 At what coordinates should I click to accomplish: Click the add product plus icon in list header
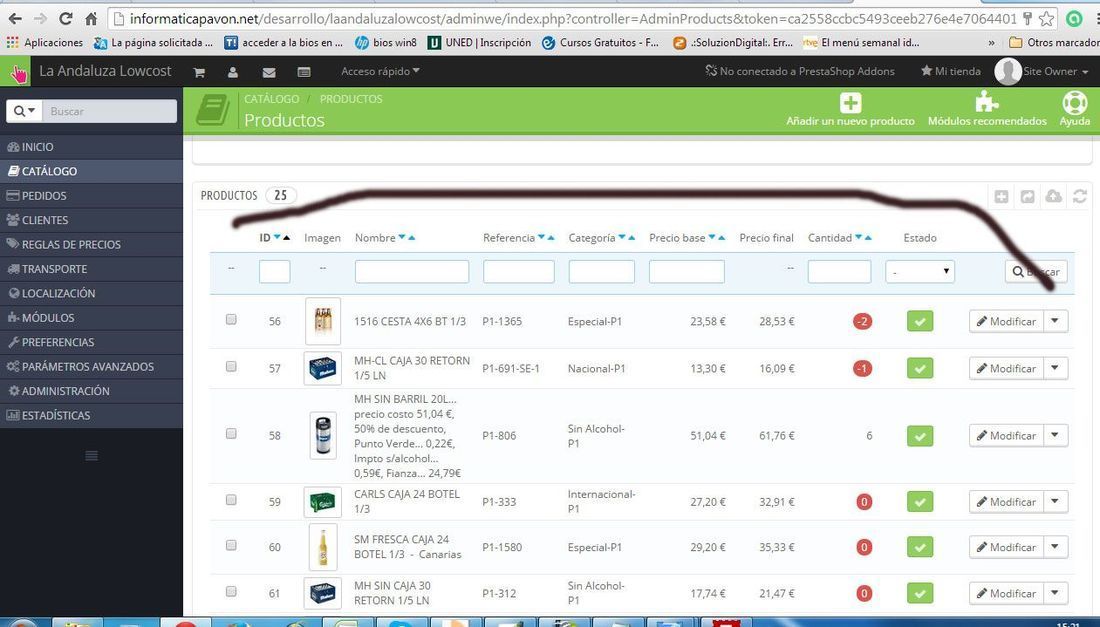pyautogui.click(x=1002, y=196)
